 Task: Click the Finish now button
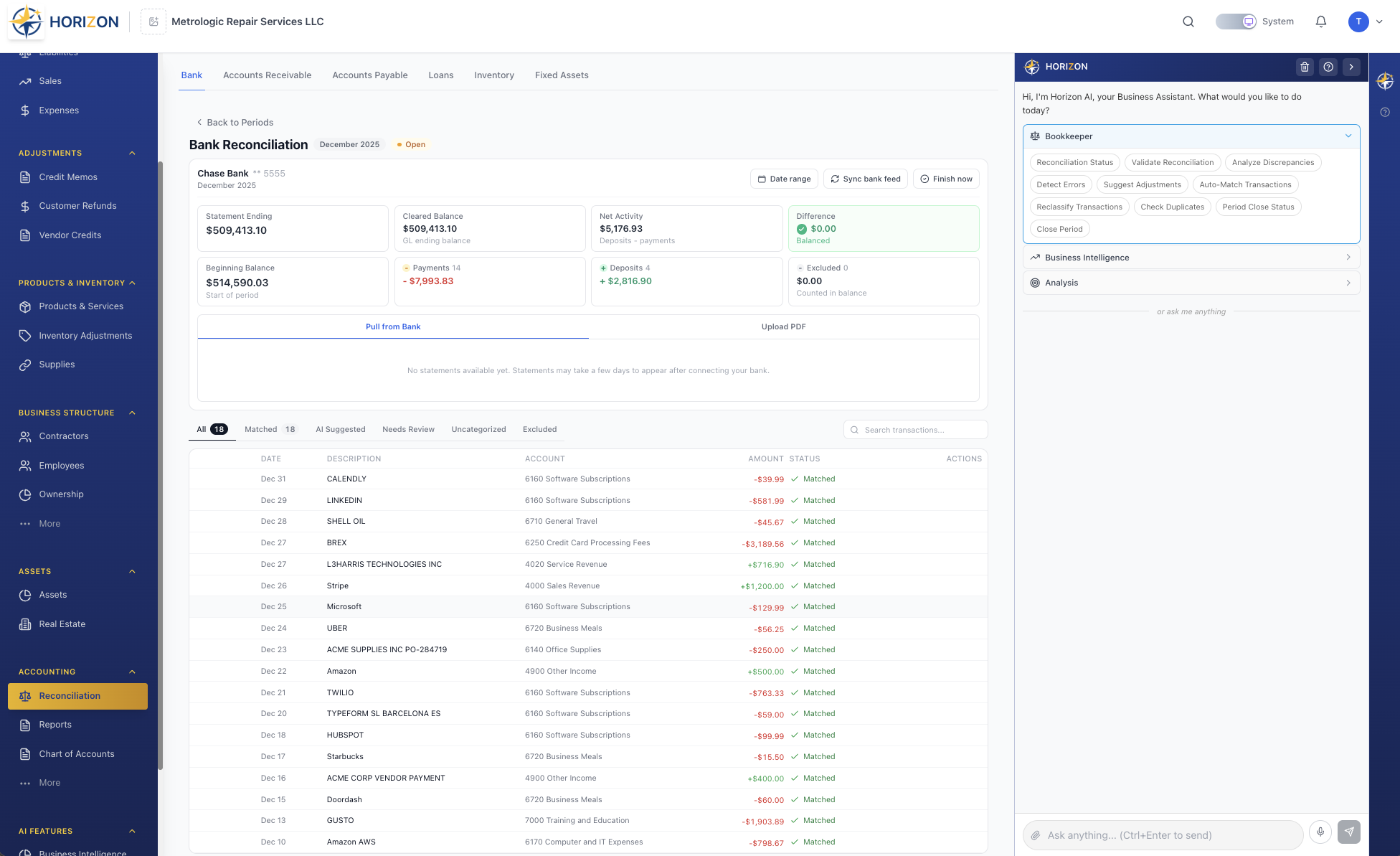(x=946, y=179)
